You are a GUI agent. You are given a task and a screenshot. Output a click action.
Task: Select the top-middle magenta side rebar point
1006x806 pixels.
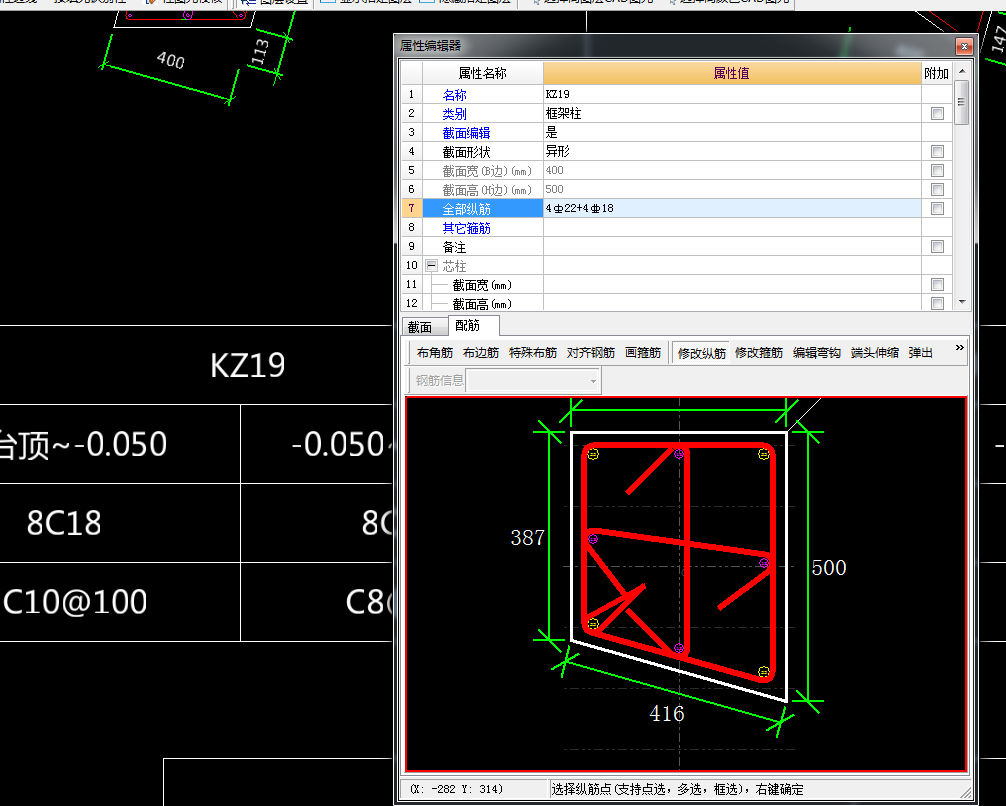679,454
